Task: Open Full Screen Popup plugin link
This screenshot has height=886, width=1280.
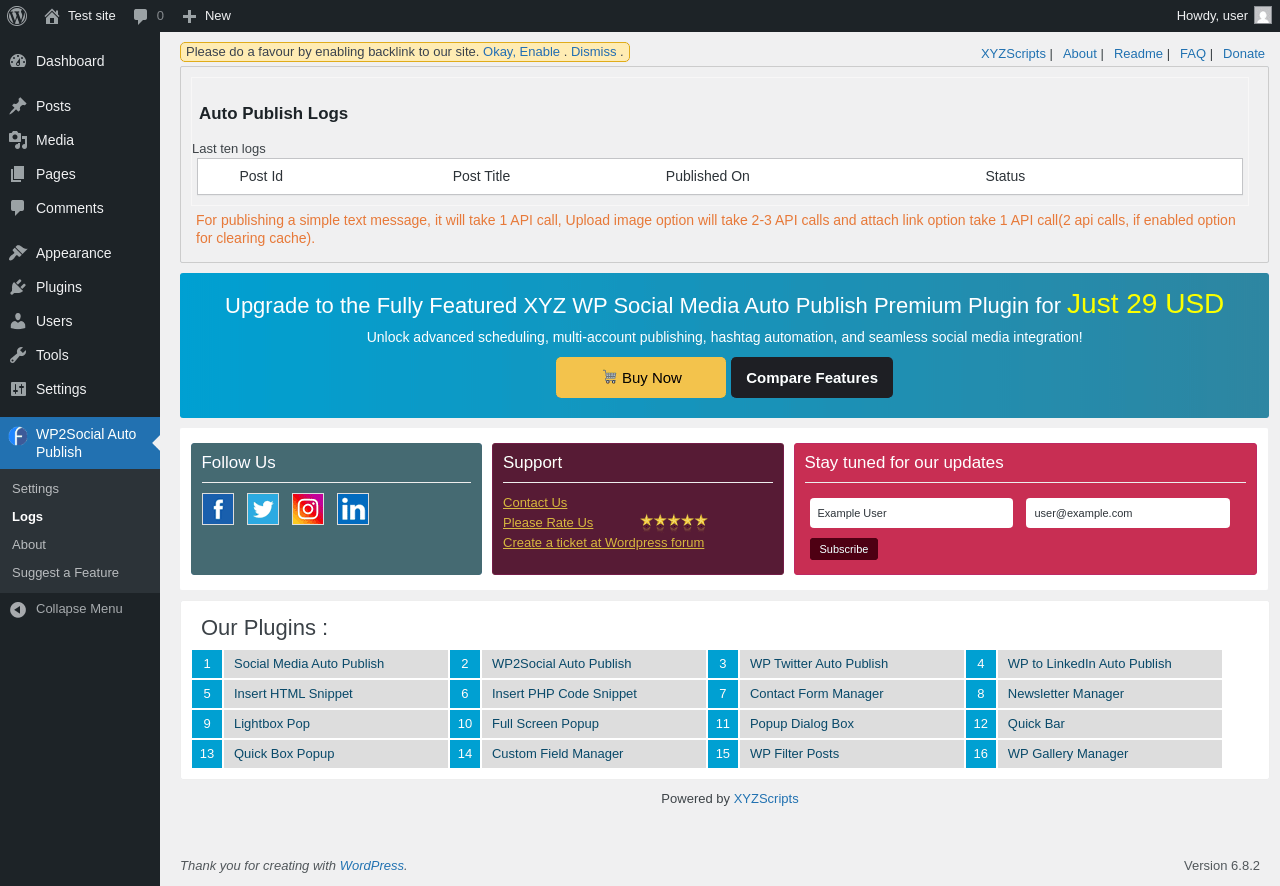Action: [545, 724]
